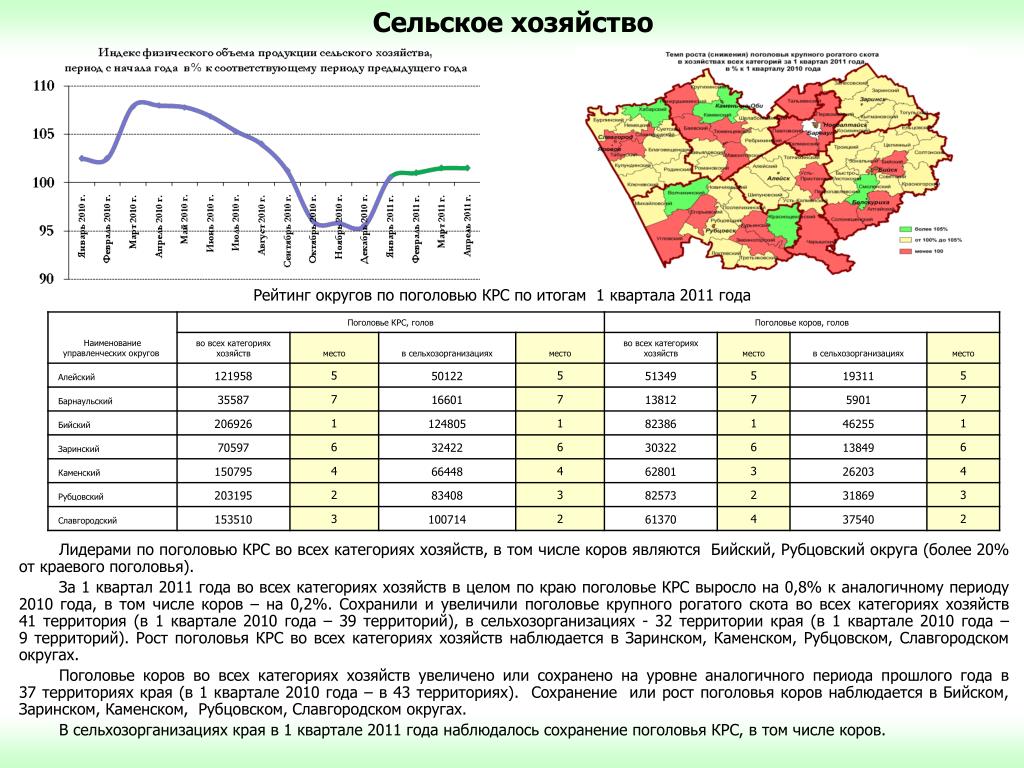Click the cell with value 16601
Image resolution: width=1024 pixels, height=768 pixels.
447,400
